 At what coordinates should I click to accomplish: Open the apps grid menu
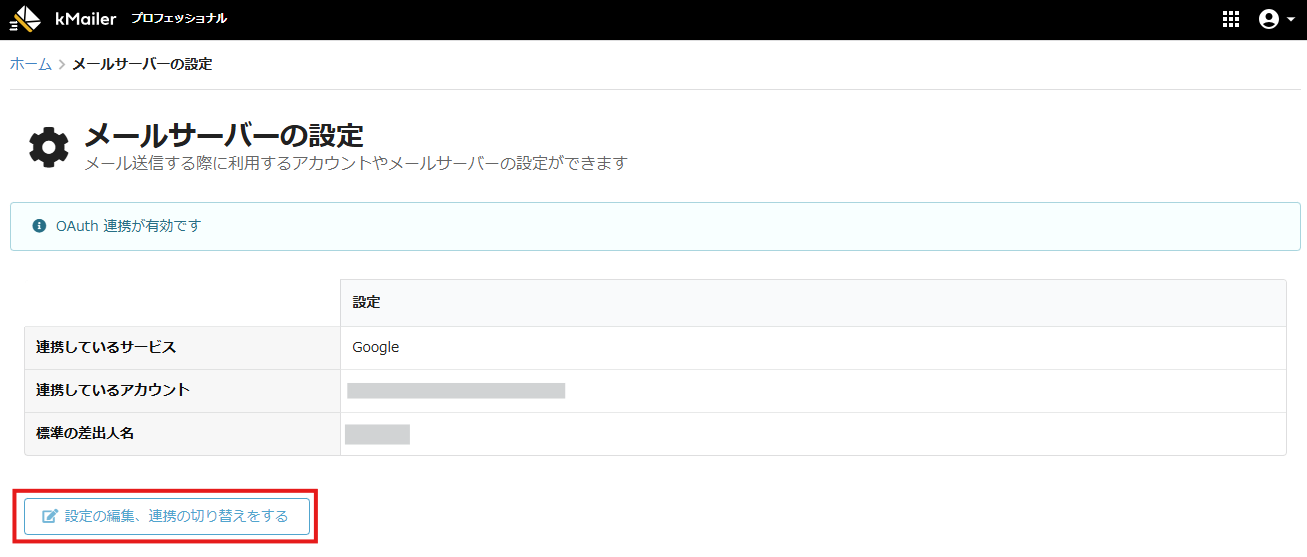[x=1231, y=19]
